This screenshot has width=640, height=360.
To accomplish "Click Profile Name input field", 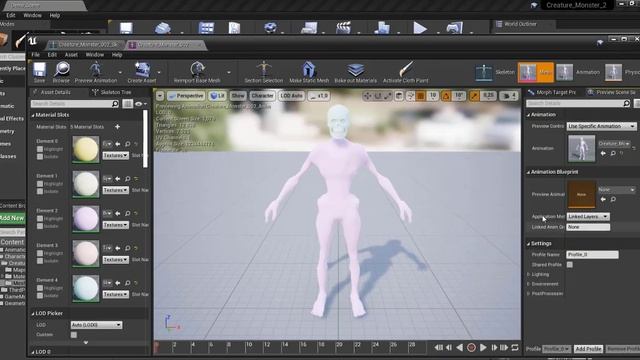I will pyautogui.click(x=592, y=254).
